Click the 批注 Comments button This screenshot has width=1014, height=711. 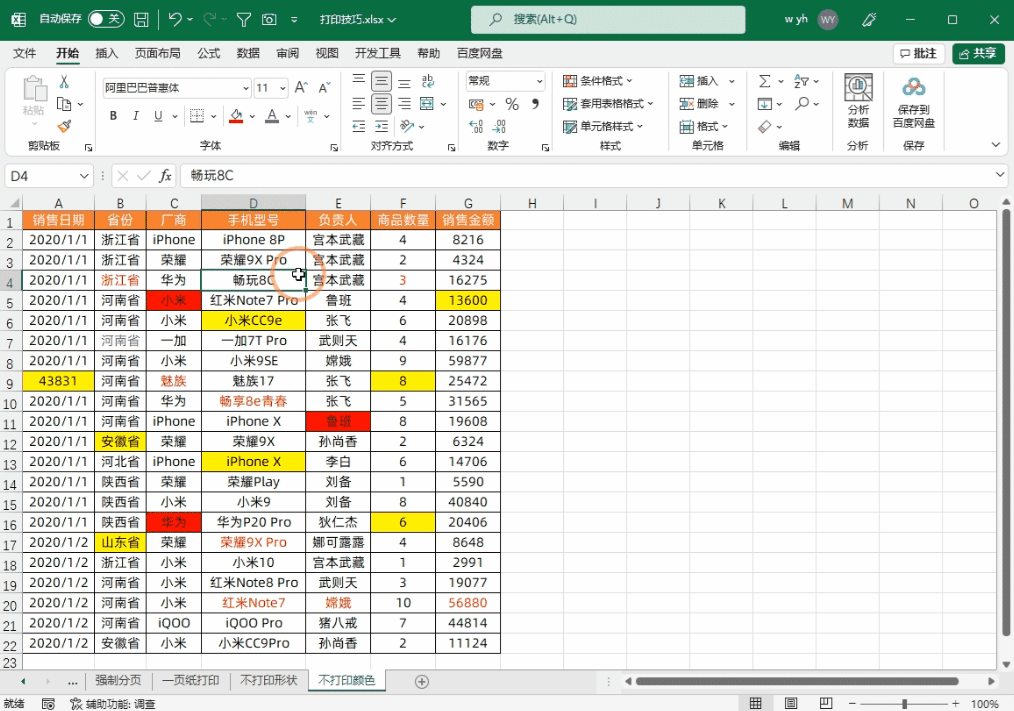tap(919, 53)
